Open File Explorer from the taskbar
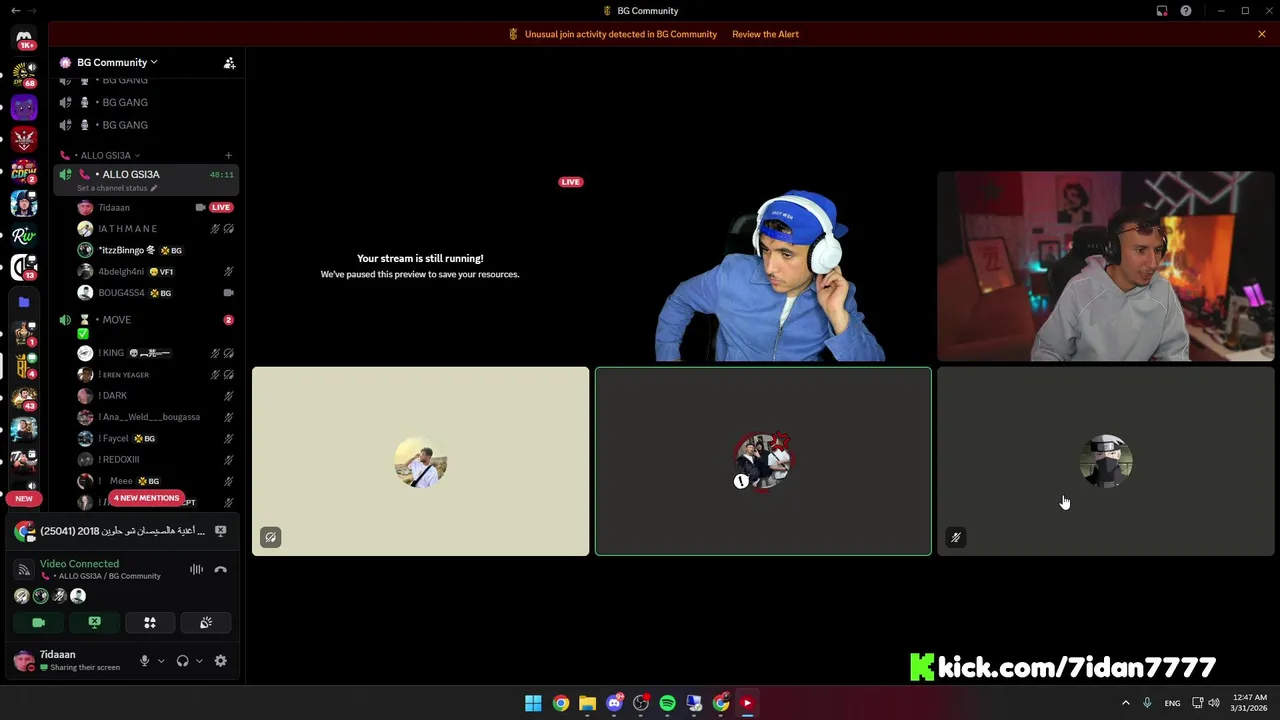1280x720 pixels. (587, 703)
